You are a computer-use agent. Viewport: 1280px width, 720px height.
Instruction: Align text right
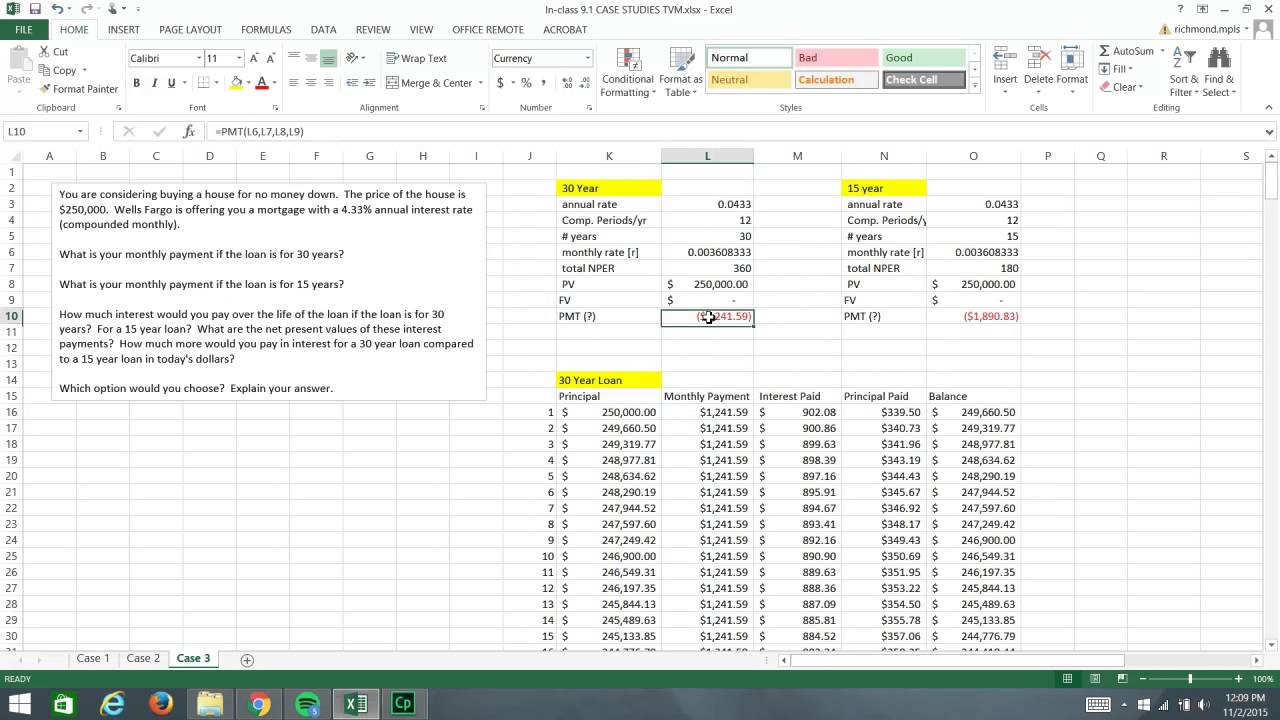(x=328, y=83)
